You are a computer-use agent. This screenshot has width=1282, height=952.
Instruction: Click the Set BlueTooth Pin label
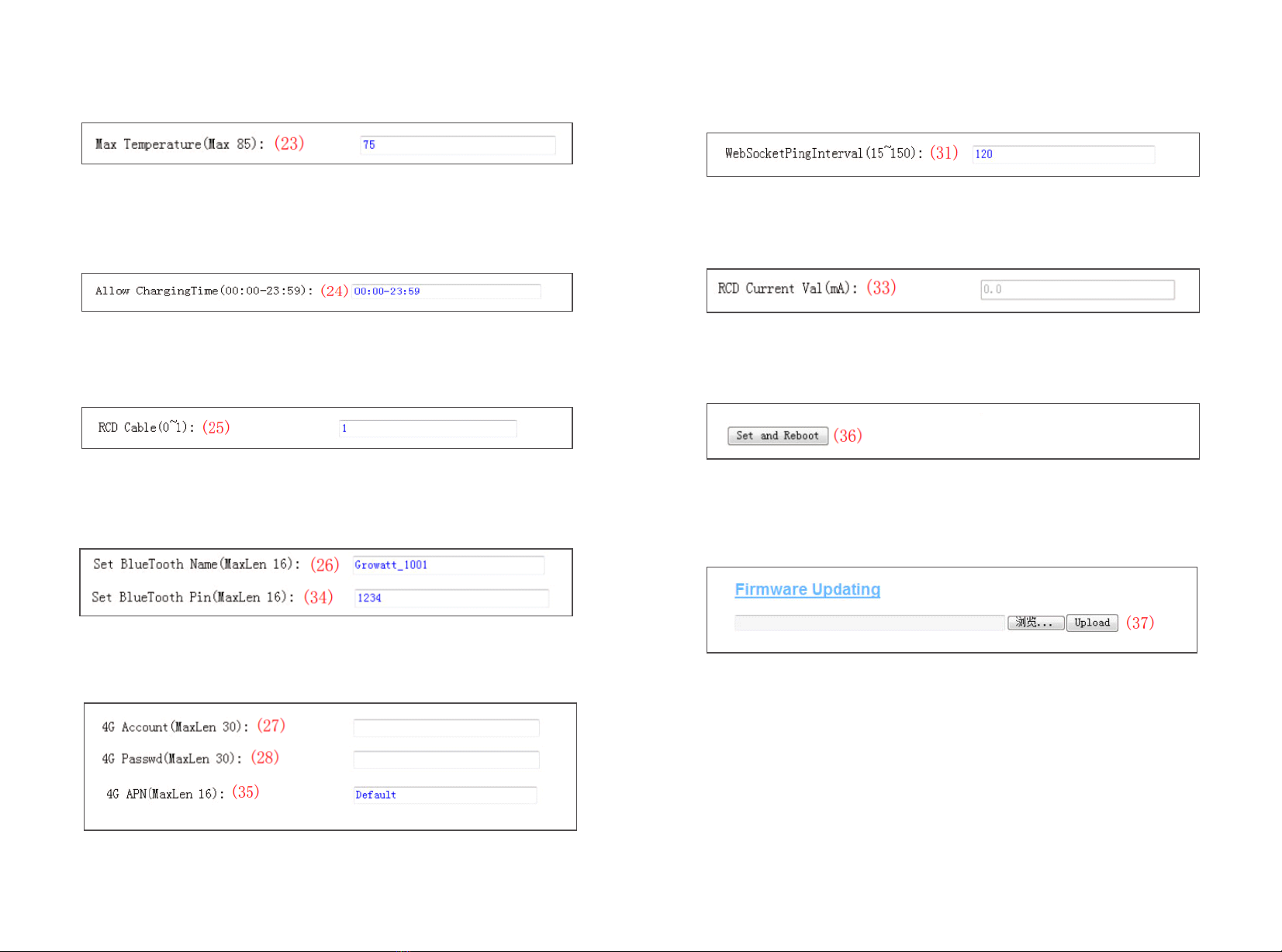coord(193,598)
